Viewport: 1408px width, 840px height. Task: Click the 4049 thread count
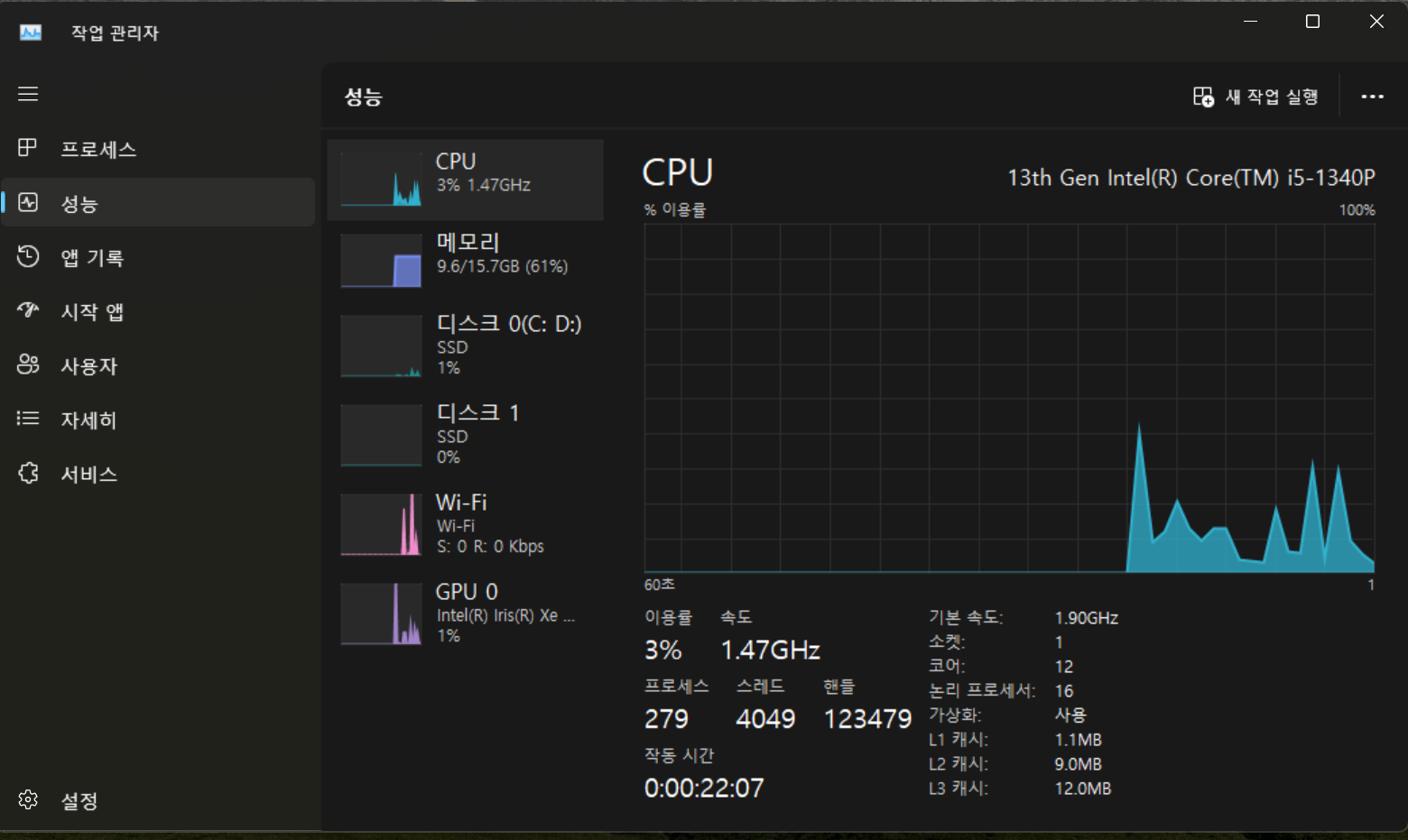point(765,718)
